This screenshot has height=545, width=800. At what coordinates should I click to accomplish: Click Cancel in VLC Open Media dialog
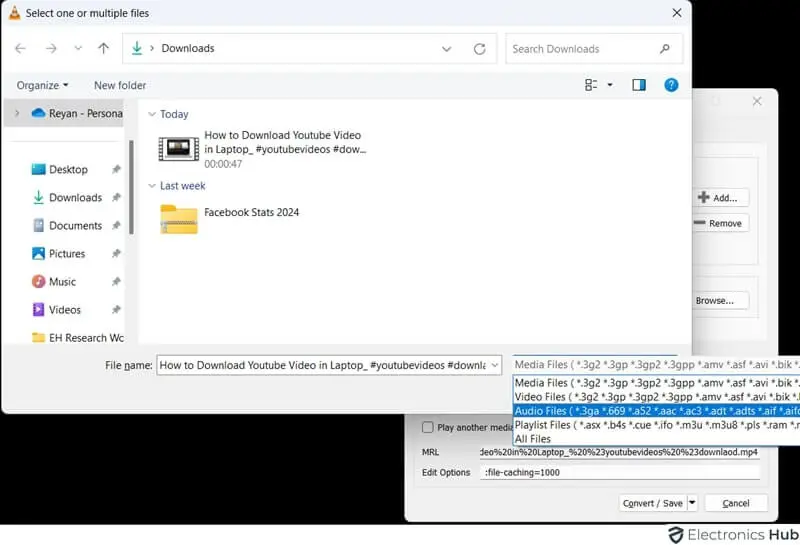[x=736, y=503]
